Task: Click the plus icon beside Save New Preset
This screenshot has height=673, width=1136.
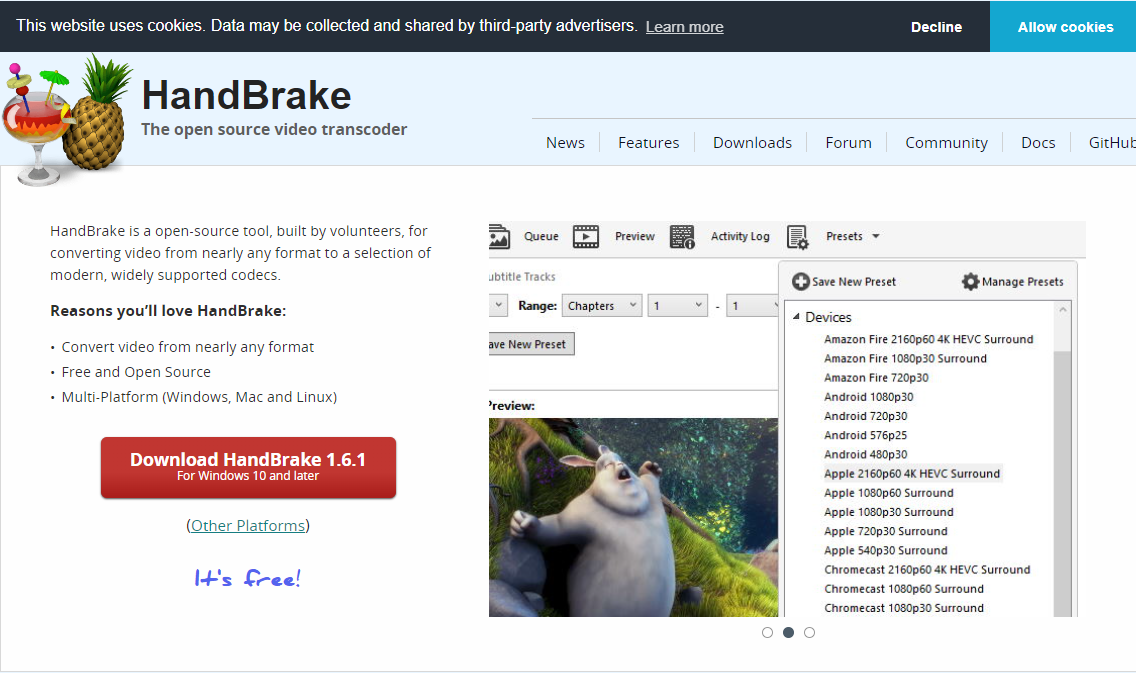Action: pyautogui.click(x=801, y=281)
